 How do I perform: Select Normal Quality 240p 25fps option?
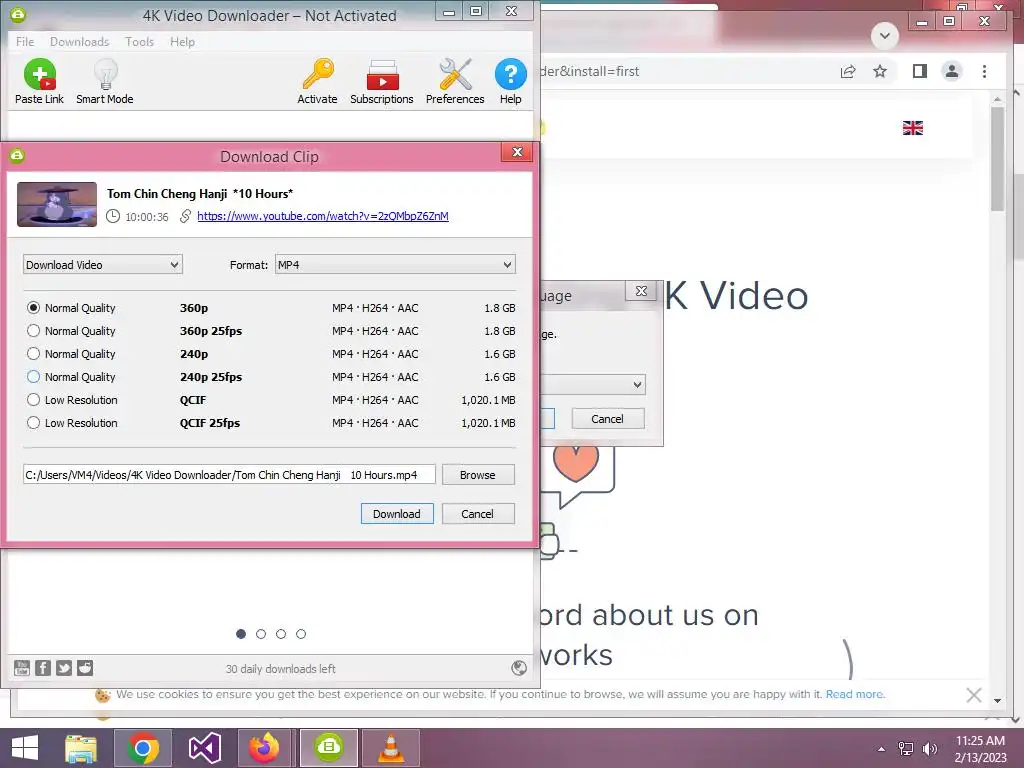(33, 377)
